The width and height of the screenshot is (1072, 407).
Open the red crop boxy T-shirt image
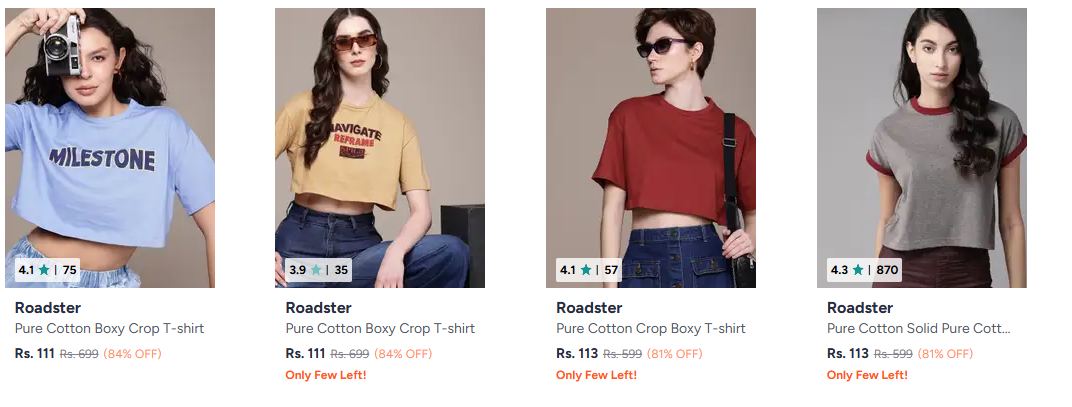[651, 148]
